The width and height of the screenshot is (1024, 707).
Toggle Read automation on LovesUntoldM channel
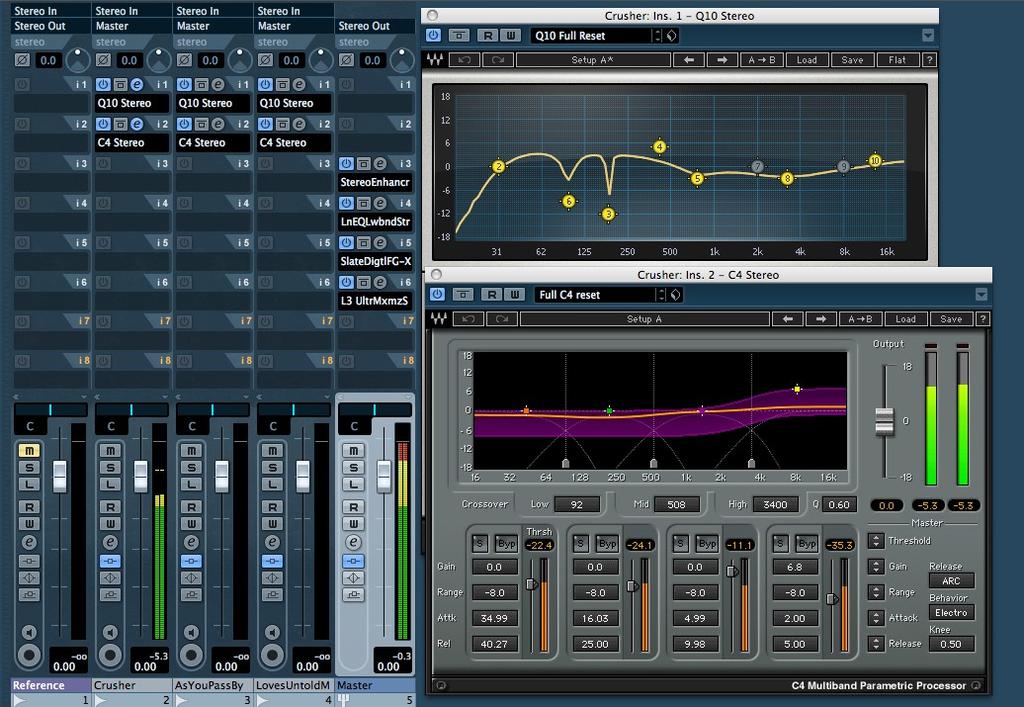272,507
